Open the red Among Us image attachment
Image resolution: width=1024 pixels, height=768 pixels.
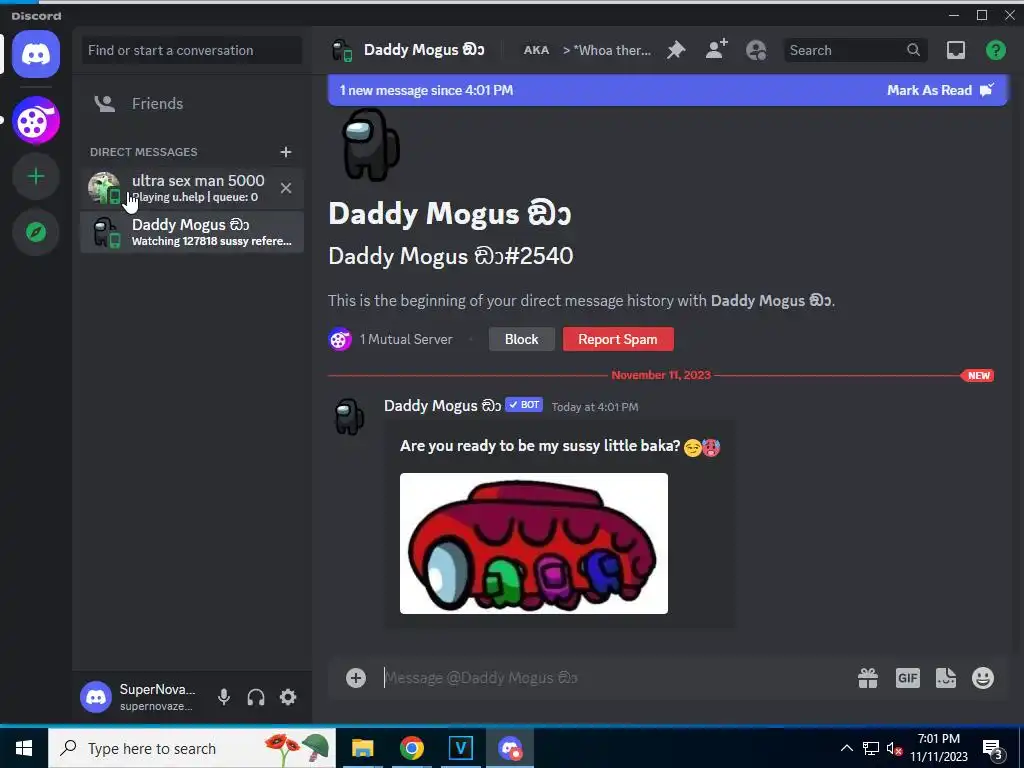(534, 543)
